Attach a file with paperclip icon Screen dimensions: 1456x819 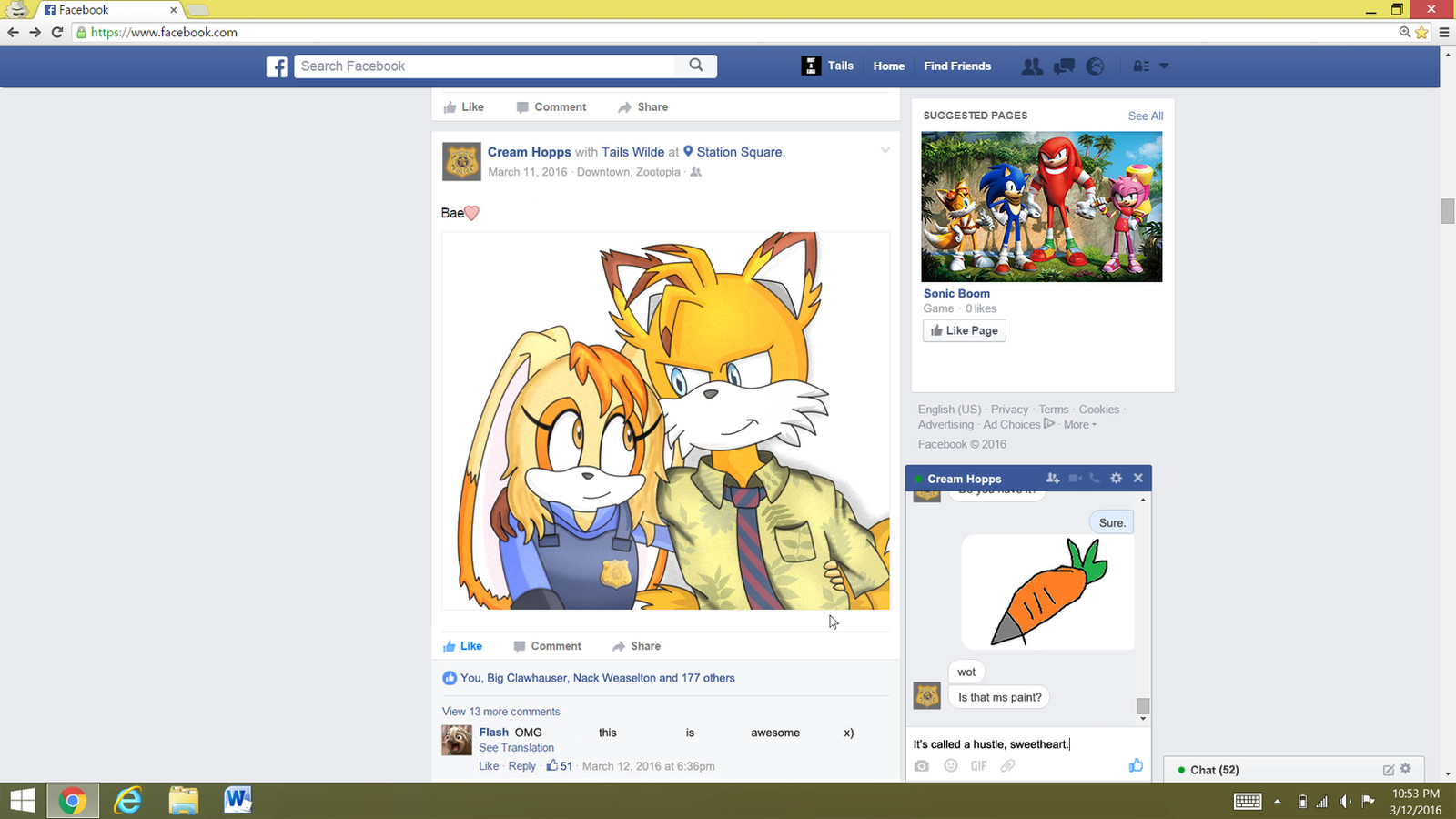(1007, 766)
